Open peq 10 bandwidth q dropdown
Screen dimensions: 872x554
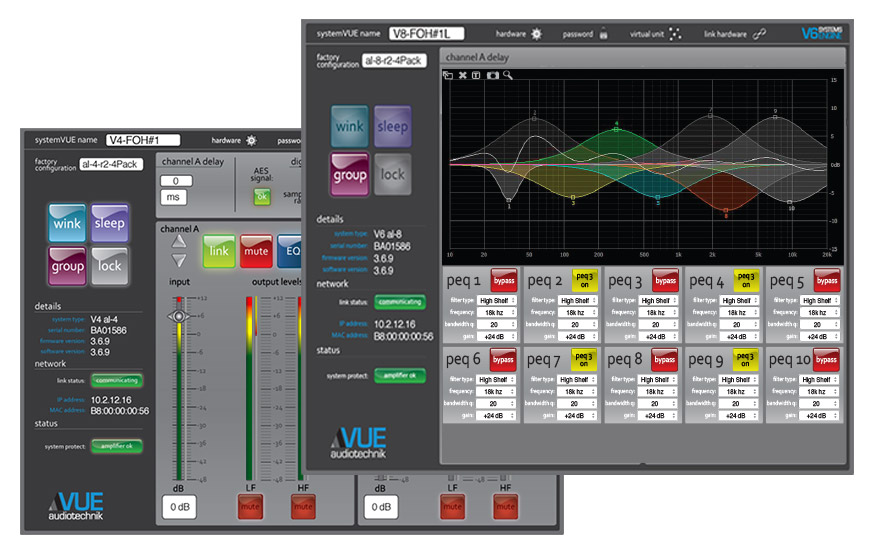tap(819, 404)
